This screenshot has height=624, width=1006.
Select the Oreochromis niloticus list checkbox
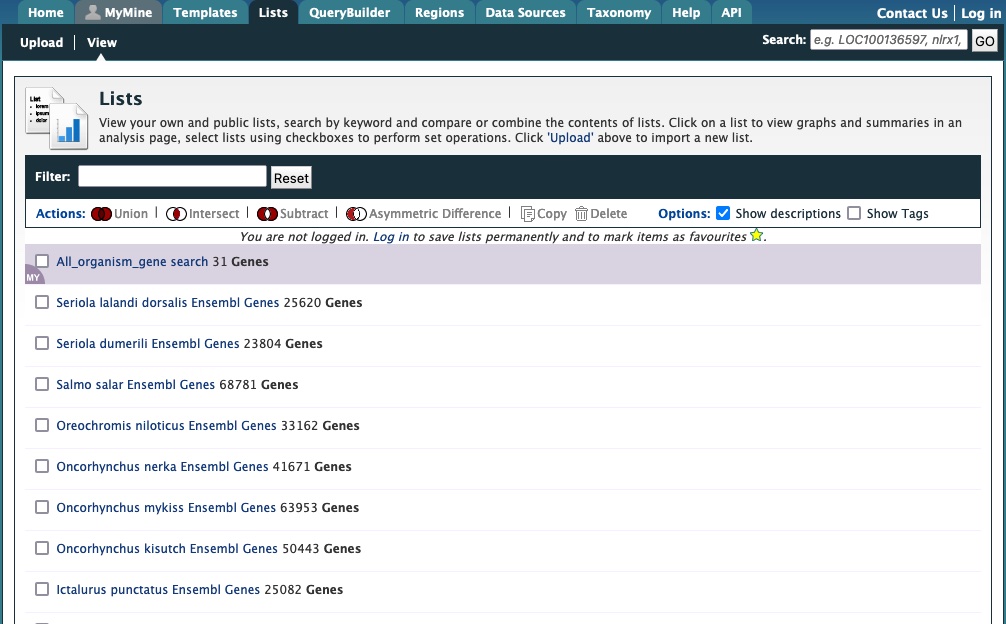click(42, 425)
